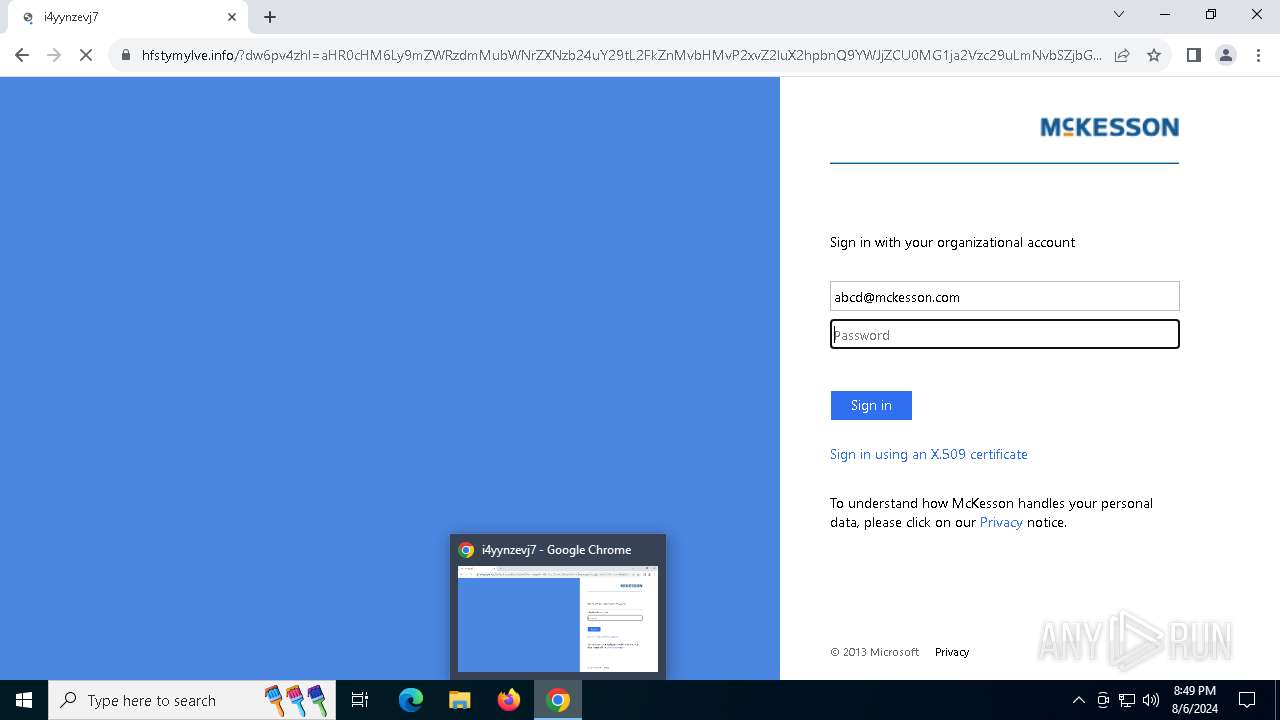1280x720 pixels.
Task: Launch Microsoft Edge from the taskbar
Action: [411, 700]
